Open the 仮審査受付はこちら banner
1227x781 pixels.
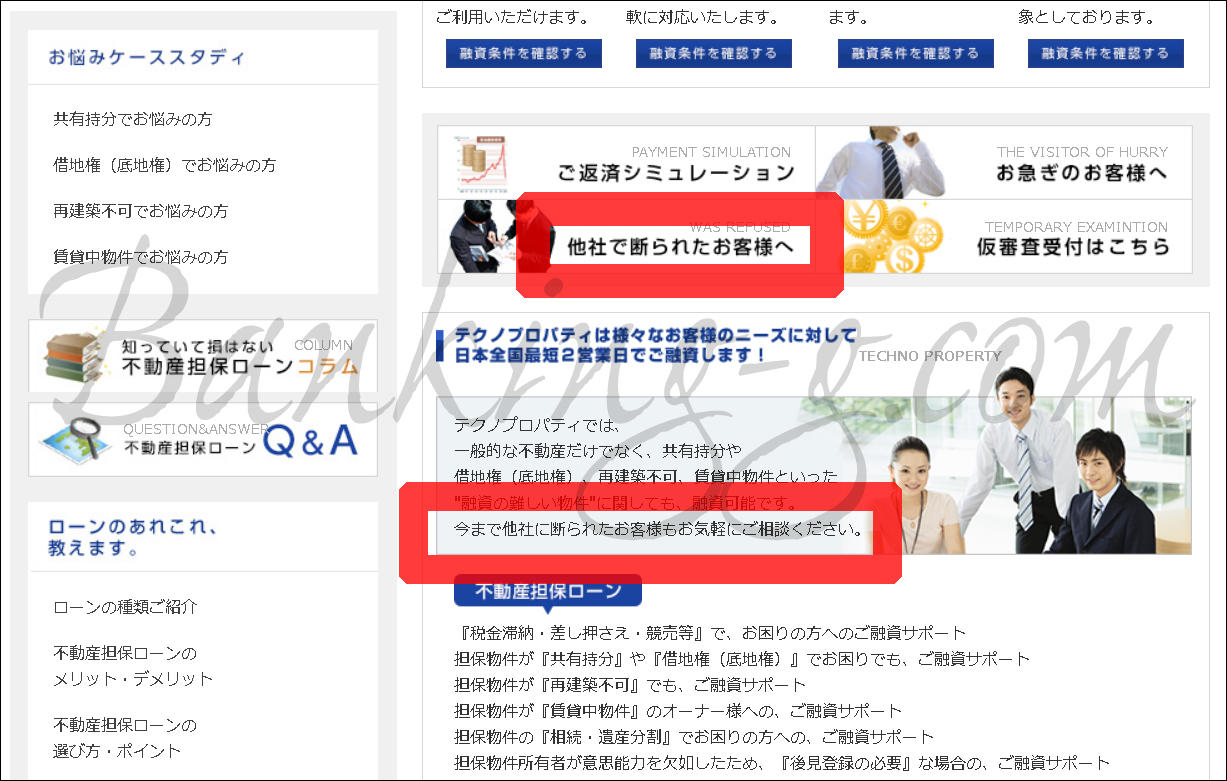1004,237
